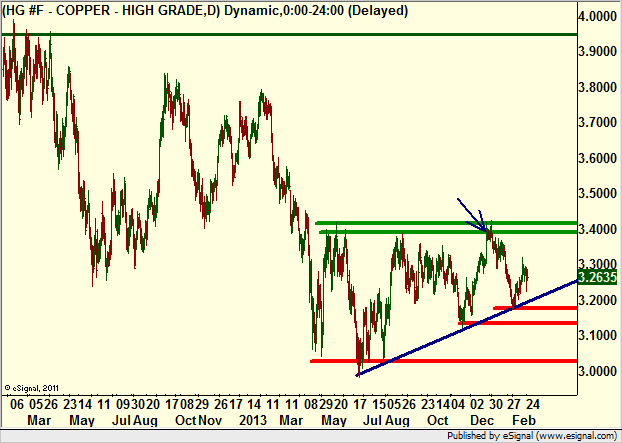Select the 150526 date tick label
The width and height of the screenshot is (622, 443).
tap(394, 404)
